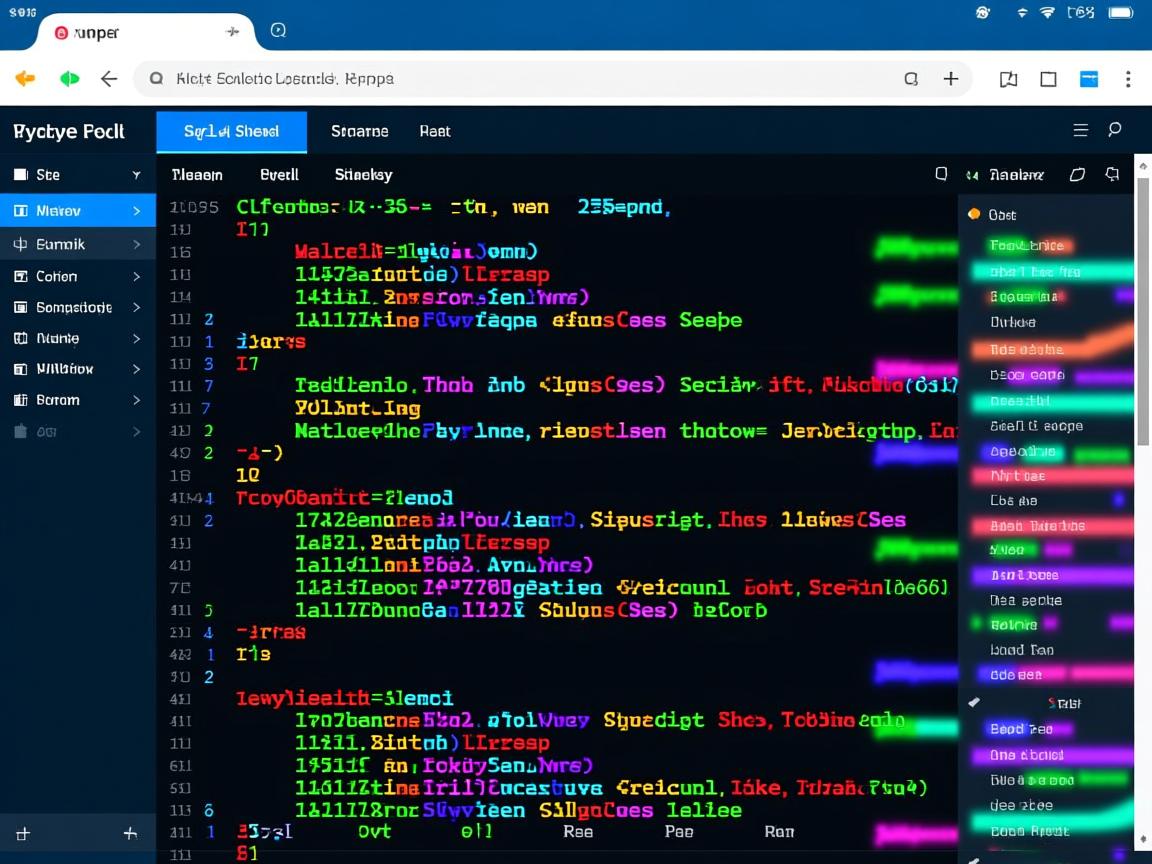
Task: Click the Wi-Fi icon in system status bar
Action: tap(1048, 13)
